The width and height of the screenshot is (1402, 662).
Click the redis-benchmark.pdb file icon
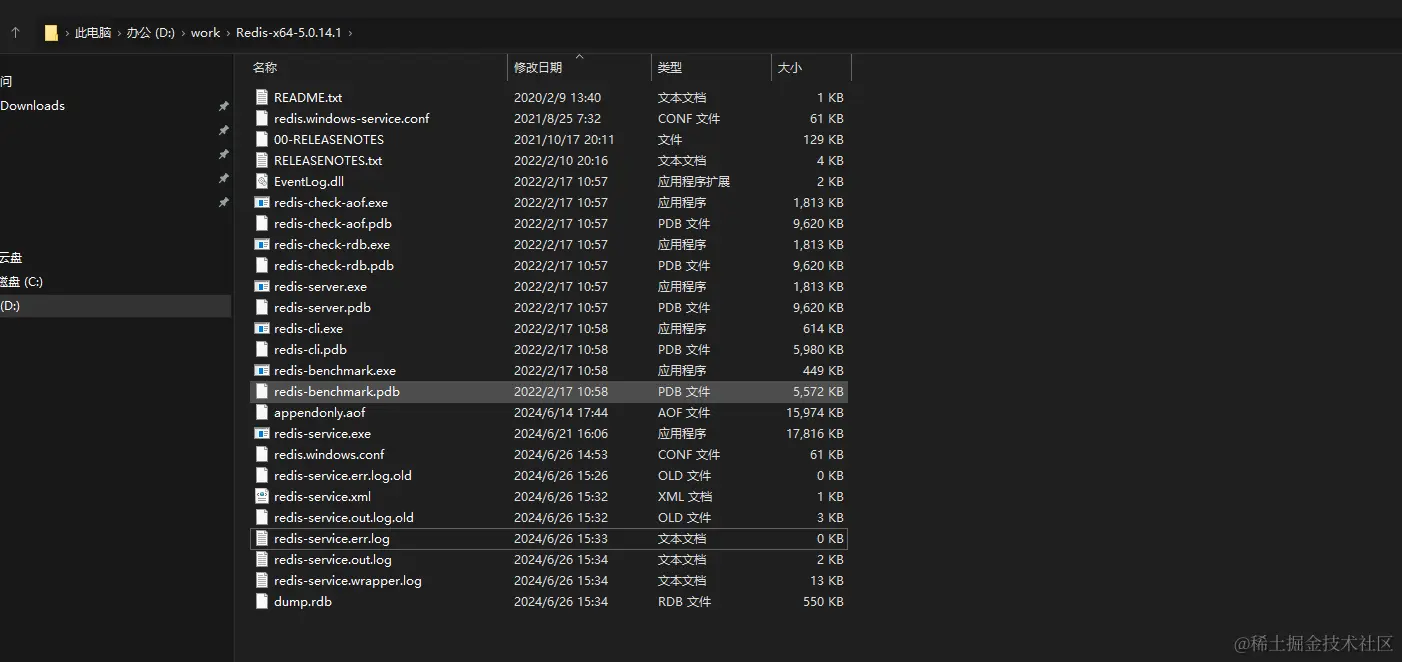click(x=262, y=391)
